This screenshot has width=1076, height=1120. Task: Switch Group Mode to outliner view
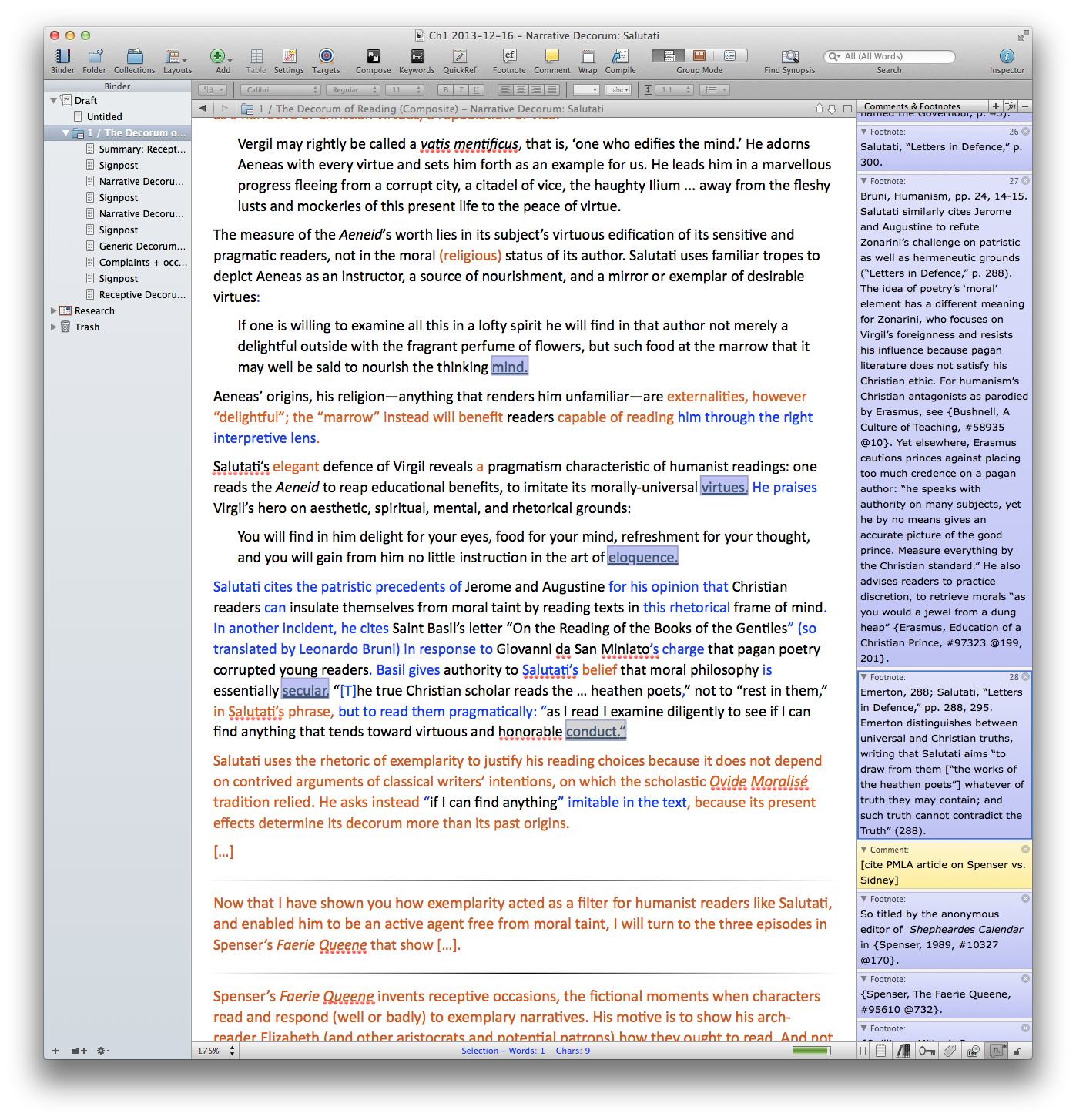point(730,56)
